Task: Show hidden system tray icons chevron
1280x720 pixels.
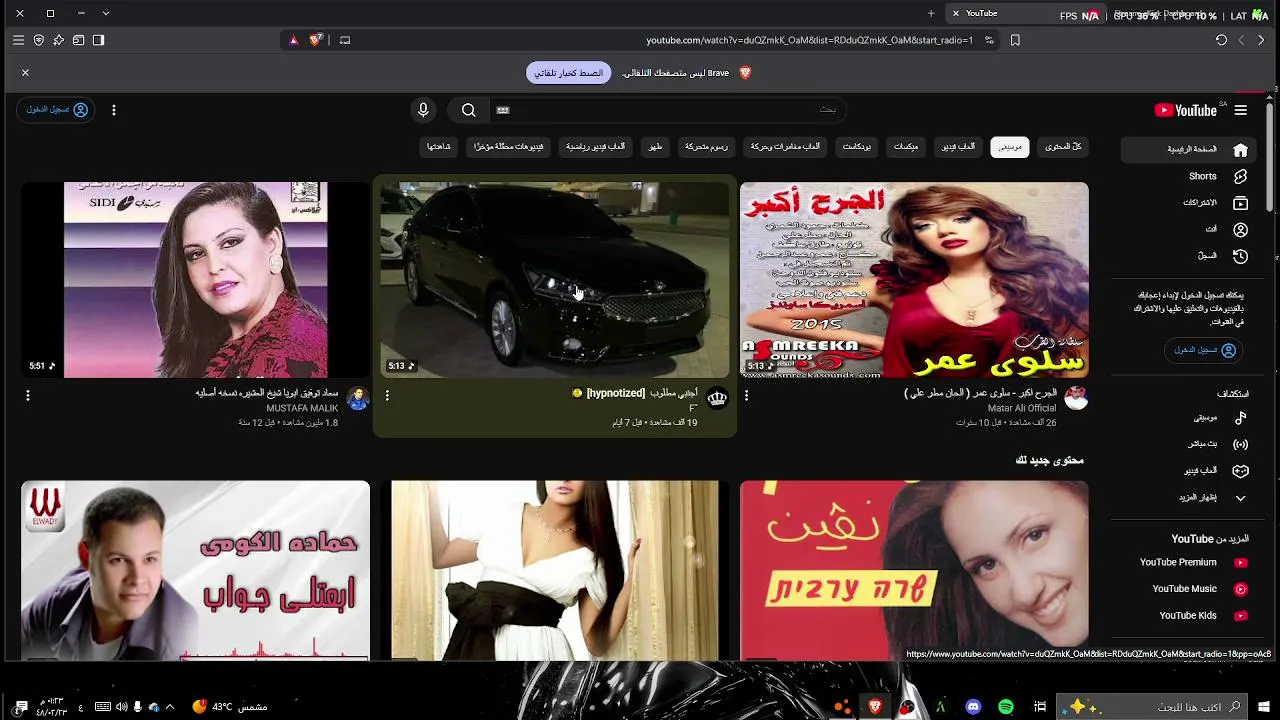Action: [x=170, y=707]
